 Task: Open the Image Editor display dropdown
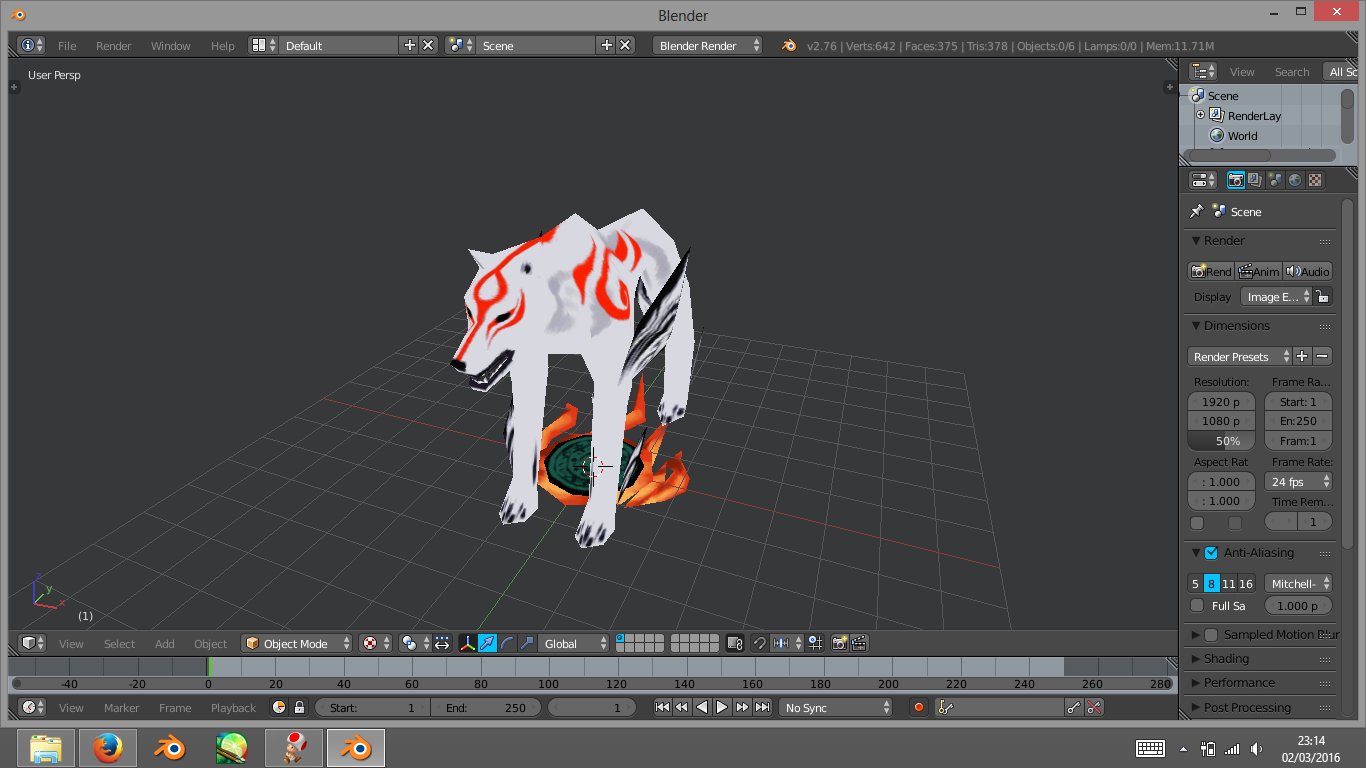[x=1276, y=296]
